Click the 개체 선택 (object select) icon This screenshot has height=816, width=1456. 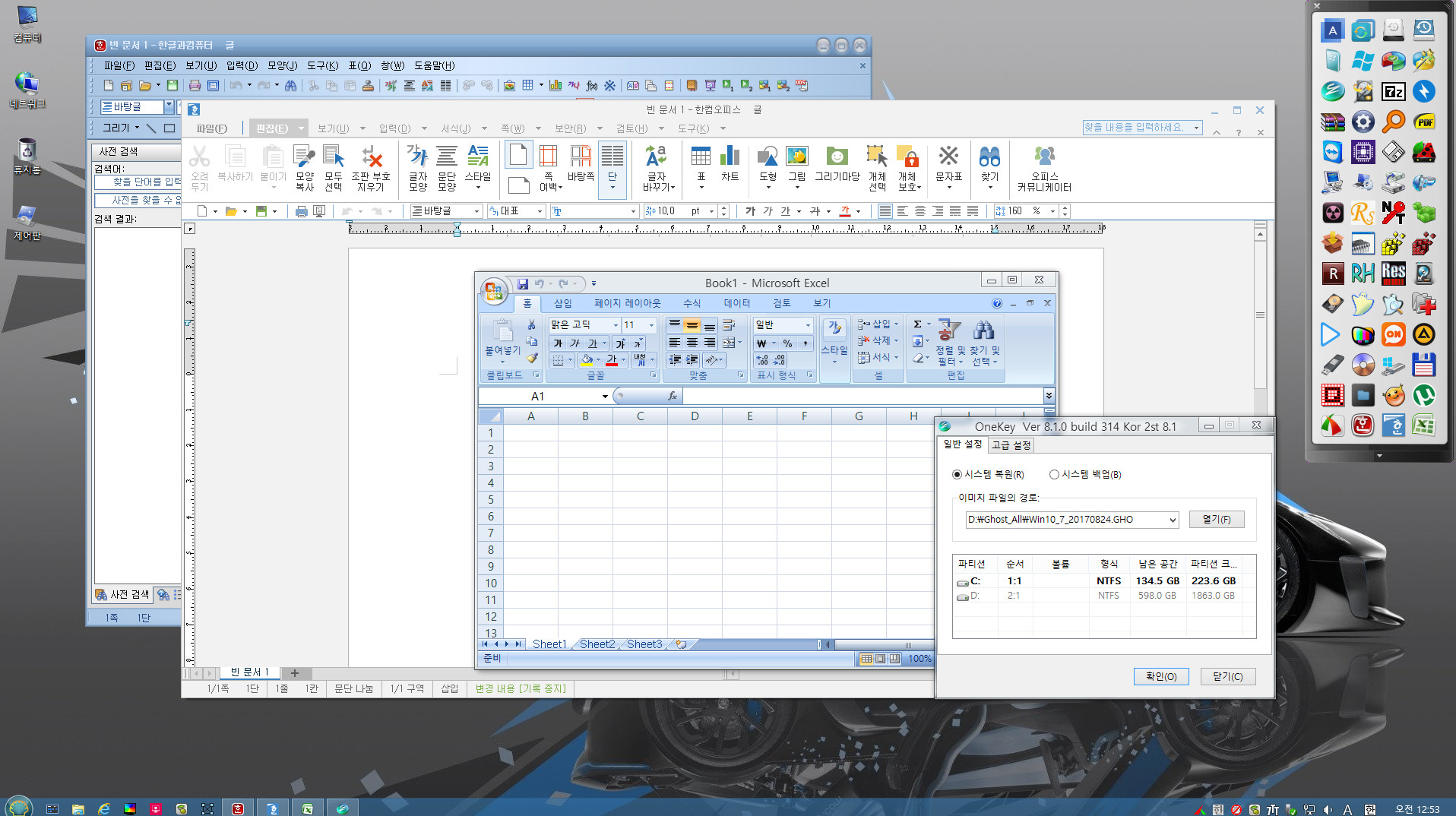(877, 166)
